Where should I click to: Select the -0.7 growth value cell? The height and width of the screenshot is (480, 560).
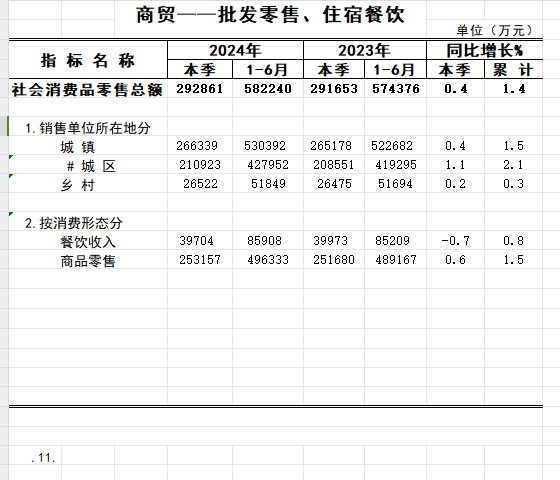(x=455, y=240)
